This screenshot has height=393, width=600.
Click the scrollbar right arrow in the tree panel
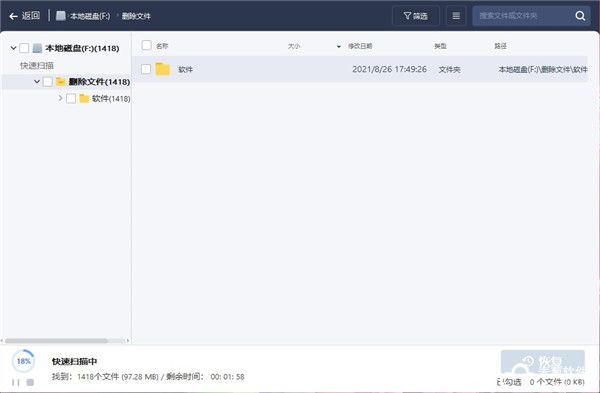tap(128, 341)
